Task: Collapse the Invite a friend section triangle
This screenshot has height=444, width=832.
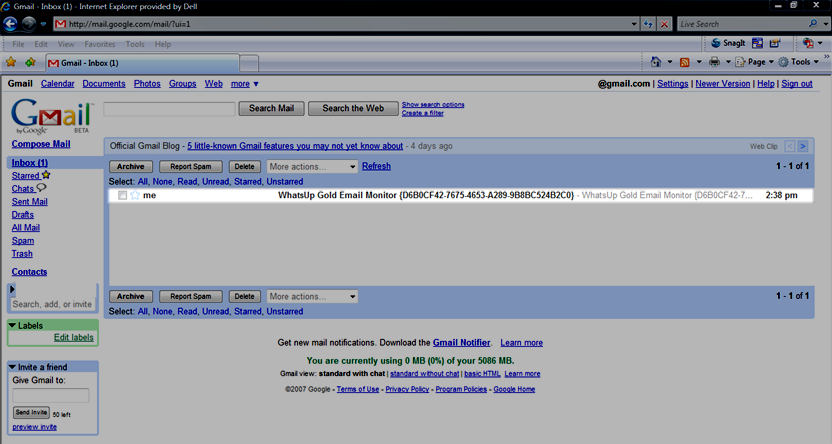Action: coord(12,367)
